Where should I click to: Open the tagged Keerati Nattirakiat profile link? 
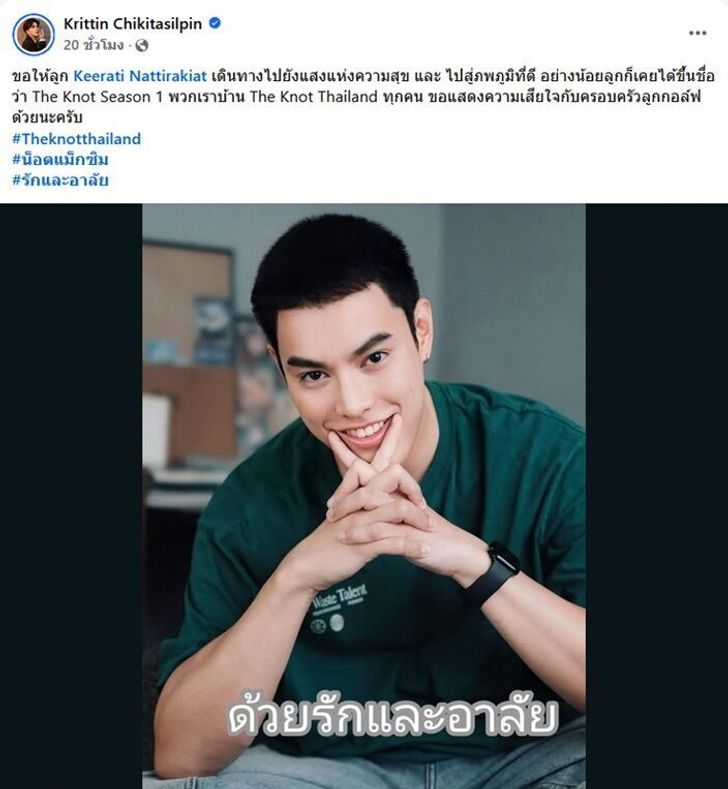[140, 76]
